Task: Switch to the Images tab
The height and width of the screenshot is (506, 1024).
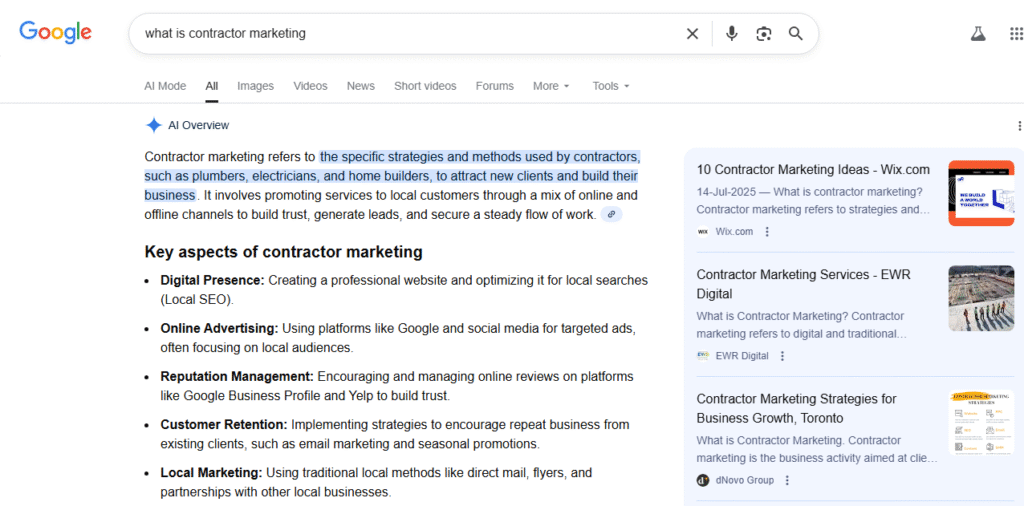Action: pyautogui.click(x=255, y=86)
